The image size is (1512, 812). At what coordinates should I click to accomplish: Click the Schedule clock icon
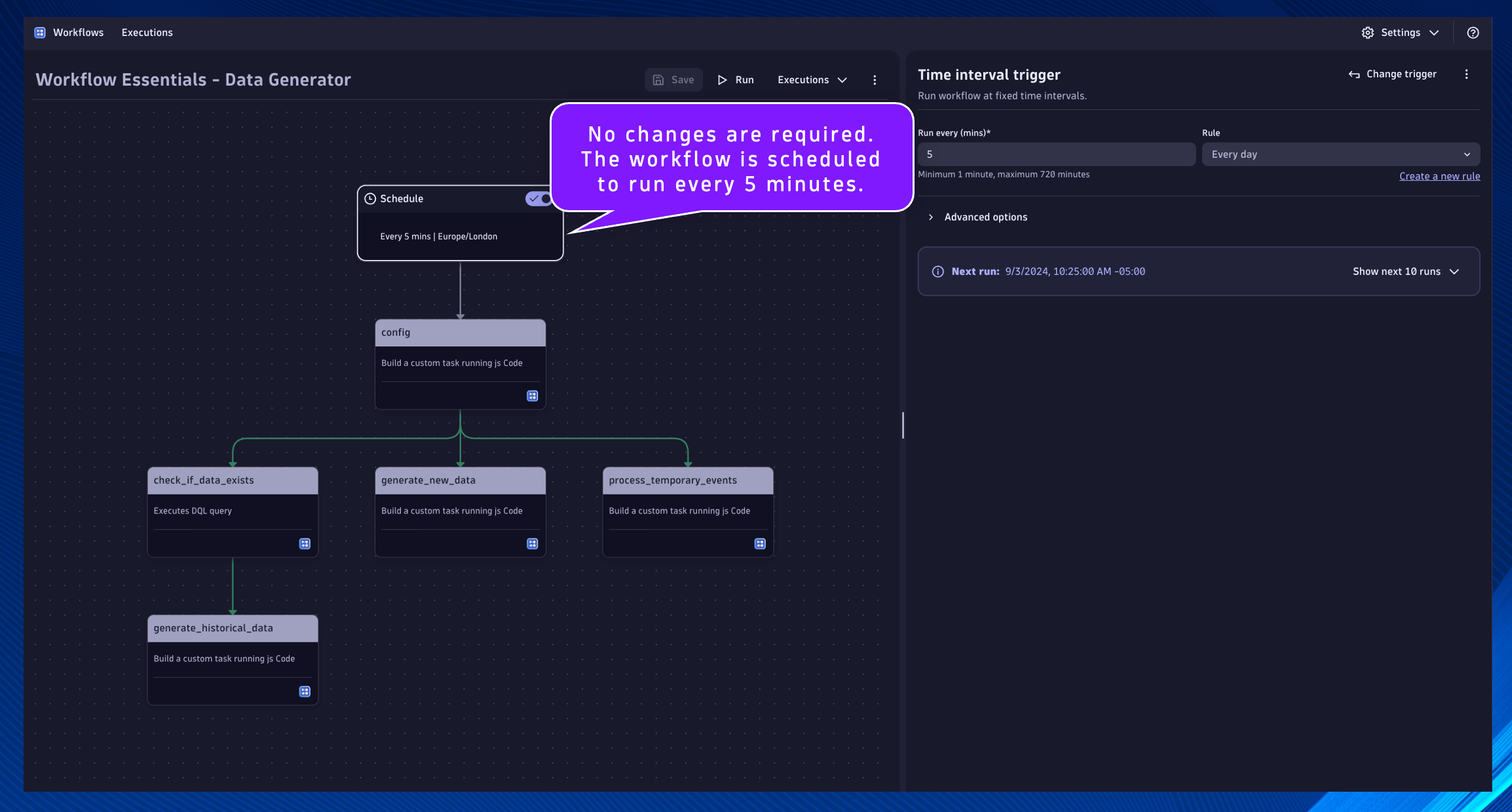coord(370,198)
